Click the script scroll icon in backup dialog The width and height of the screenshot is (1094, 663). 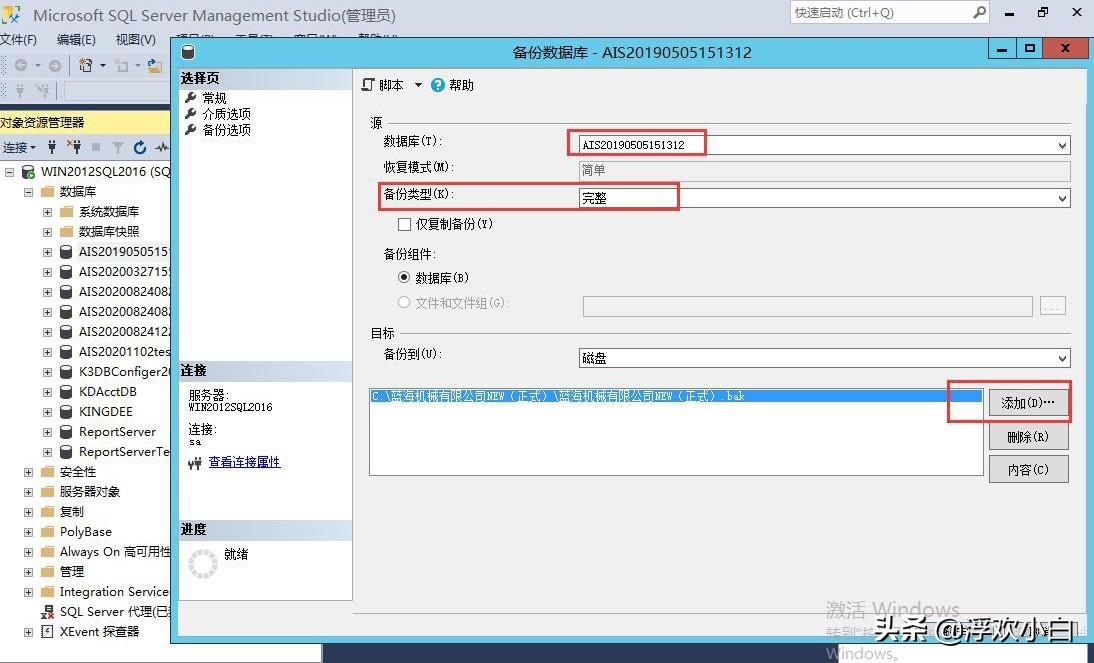368,84
